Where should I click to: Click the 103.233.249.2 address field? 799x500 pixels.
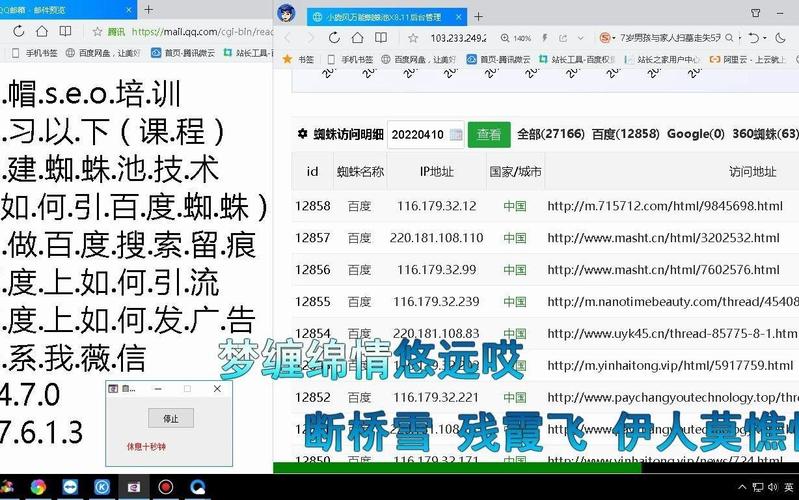(458, 38)
